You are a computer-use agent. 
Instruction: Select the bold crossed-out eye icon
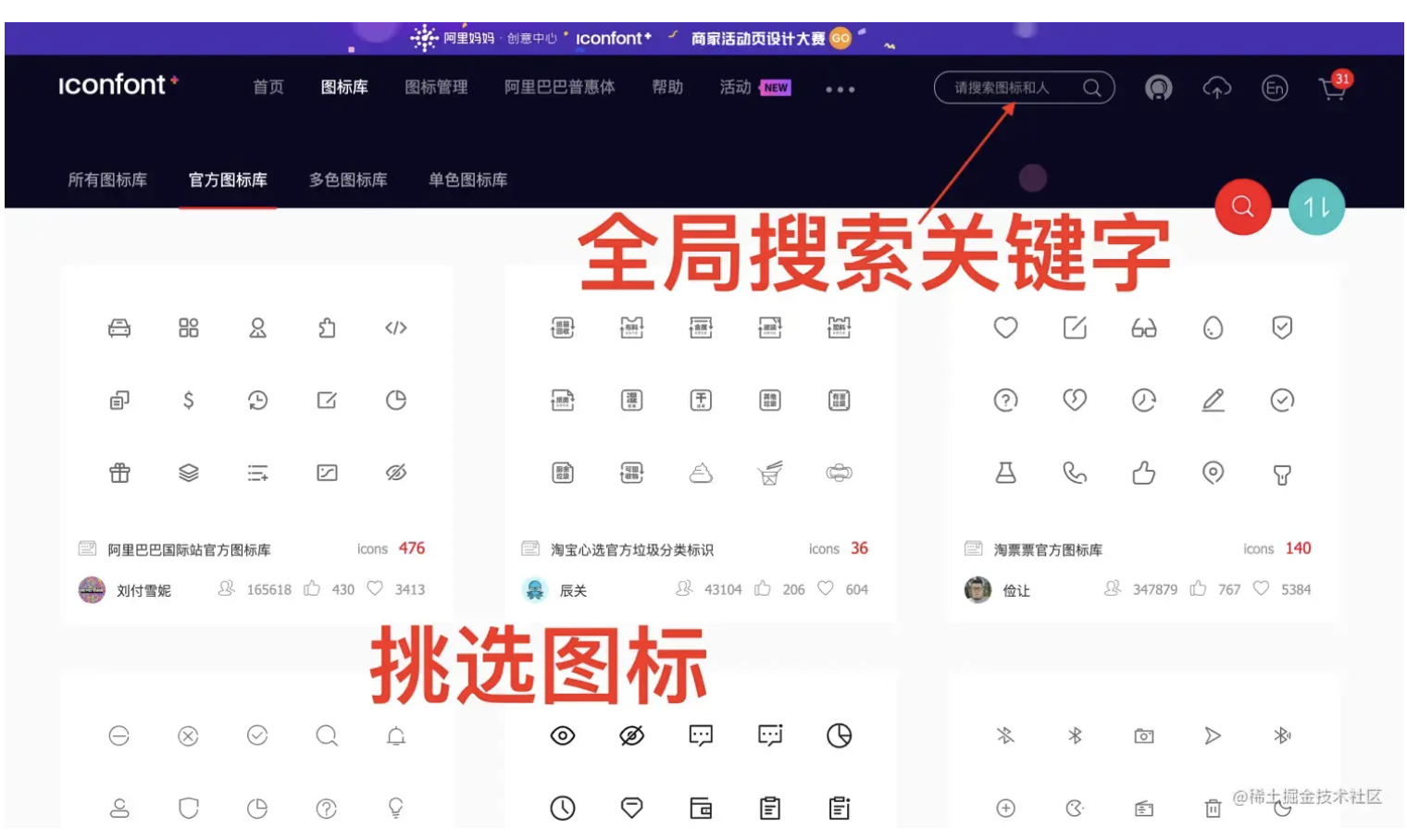coord(632,735)
